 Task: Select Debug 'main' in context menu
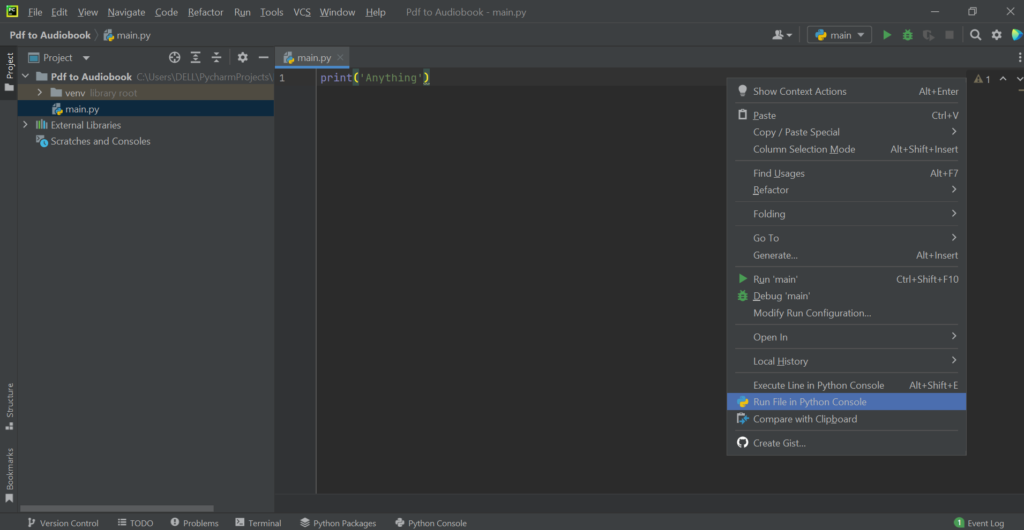846,296
